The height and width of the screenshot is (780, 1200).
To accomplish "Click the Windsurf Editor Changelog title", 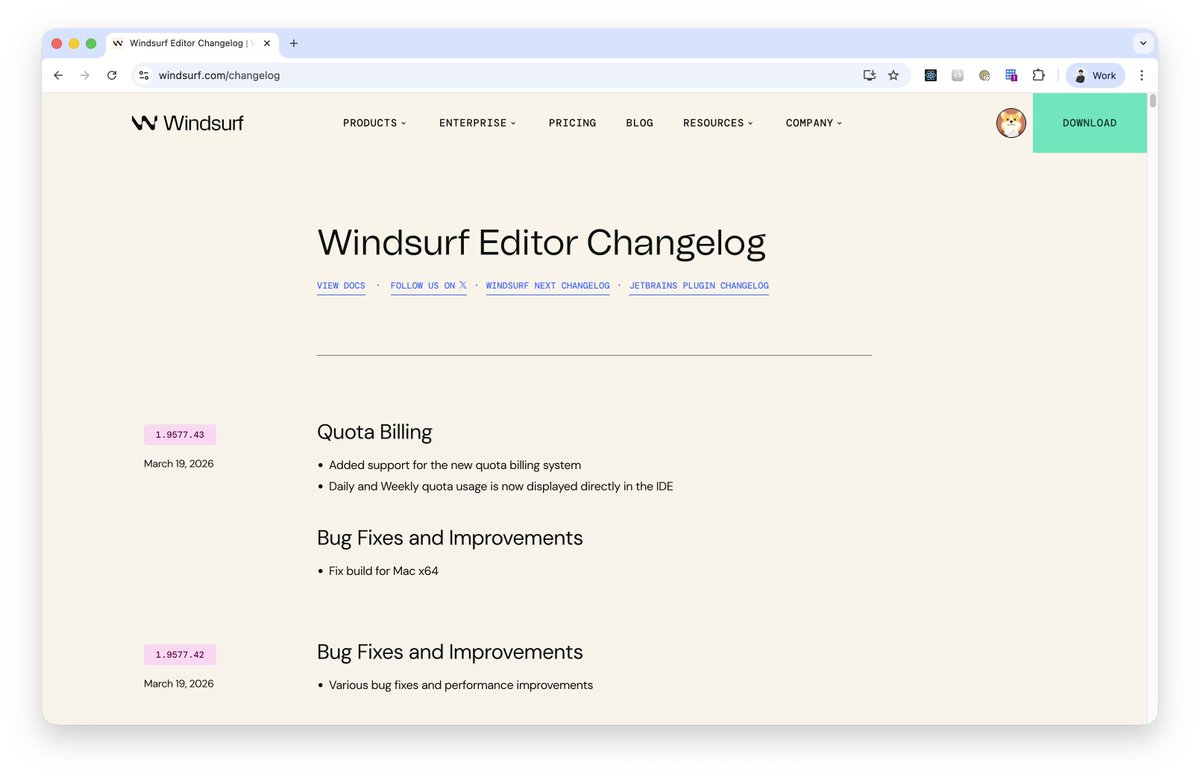I will coord(542,243).
